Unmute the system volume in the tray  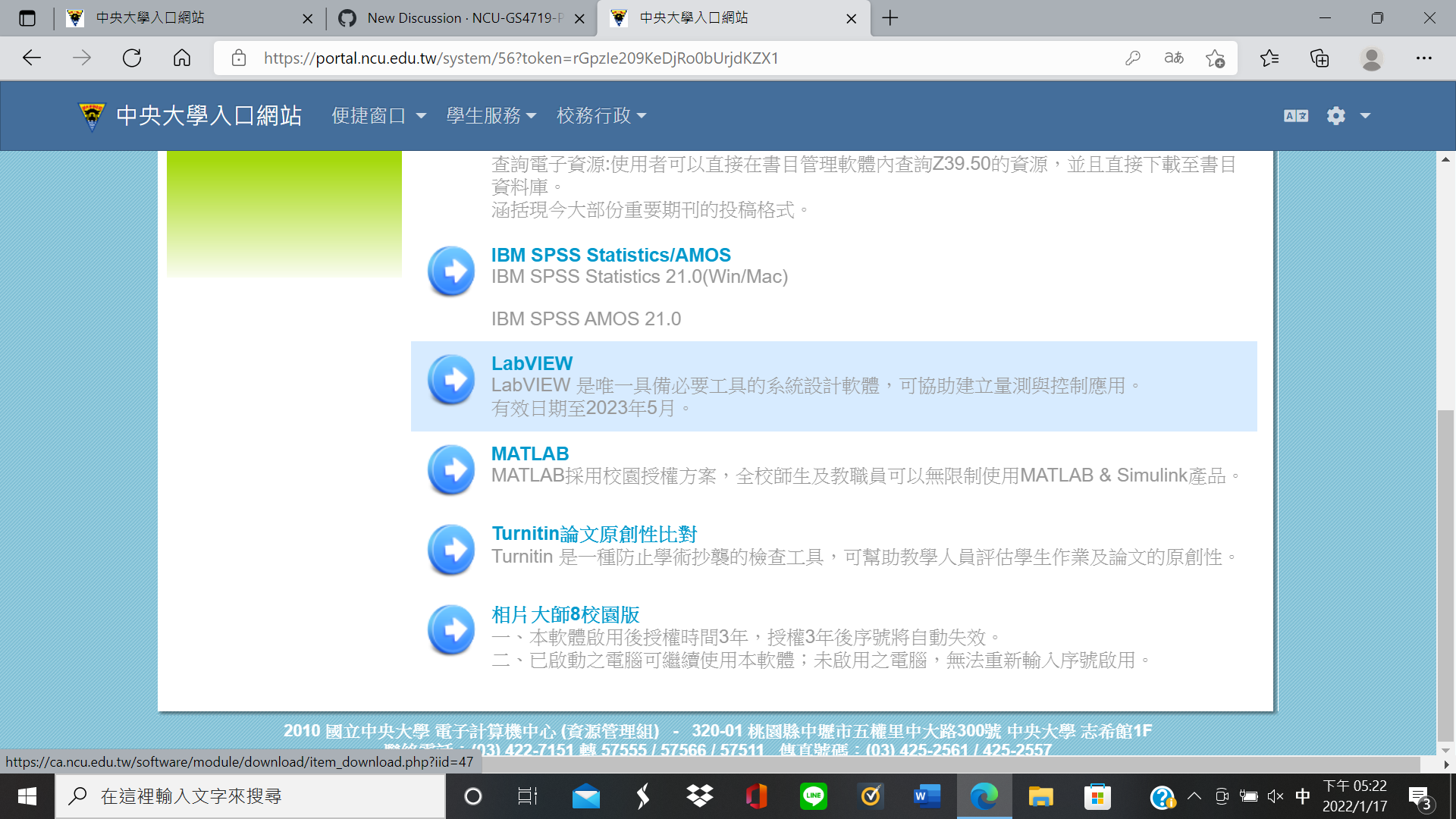click(x=1275, y=796)
